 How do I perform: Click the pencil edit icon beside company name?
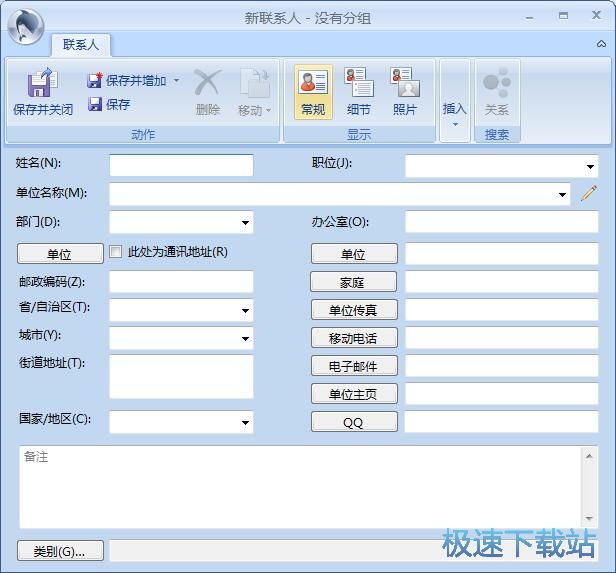point(588,193)
